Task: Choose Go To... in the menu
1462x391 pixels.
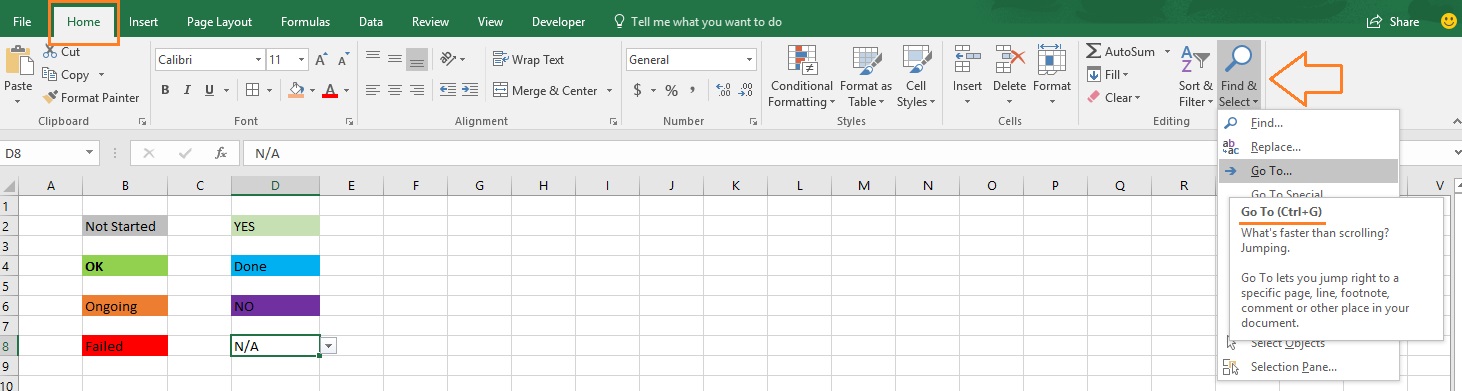Action: [x=1308, y=171]
